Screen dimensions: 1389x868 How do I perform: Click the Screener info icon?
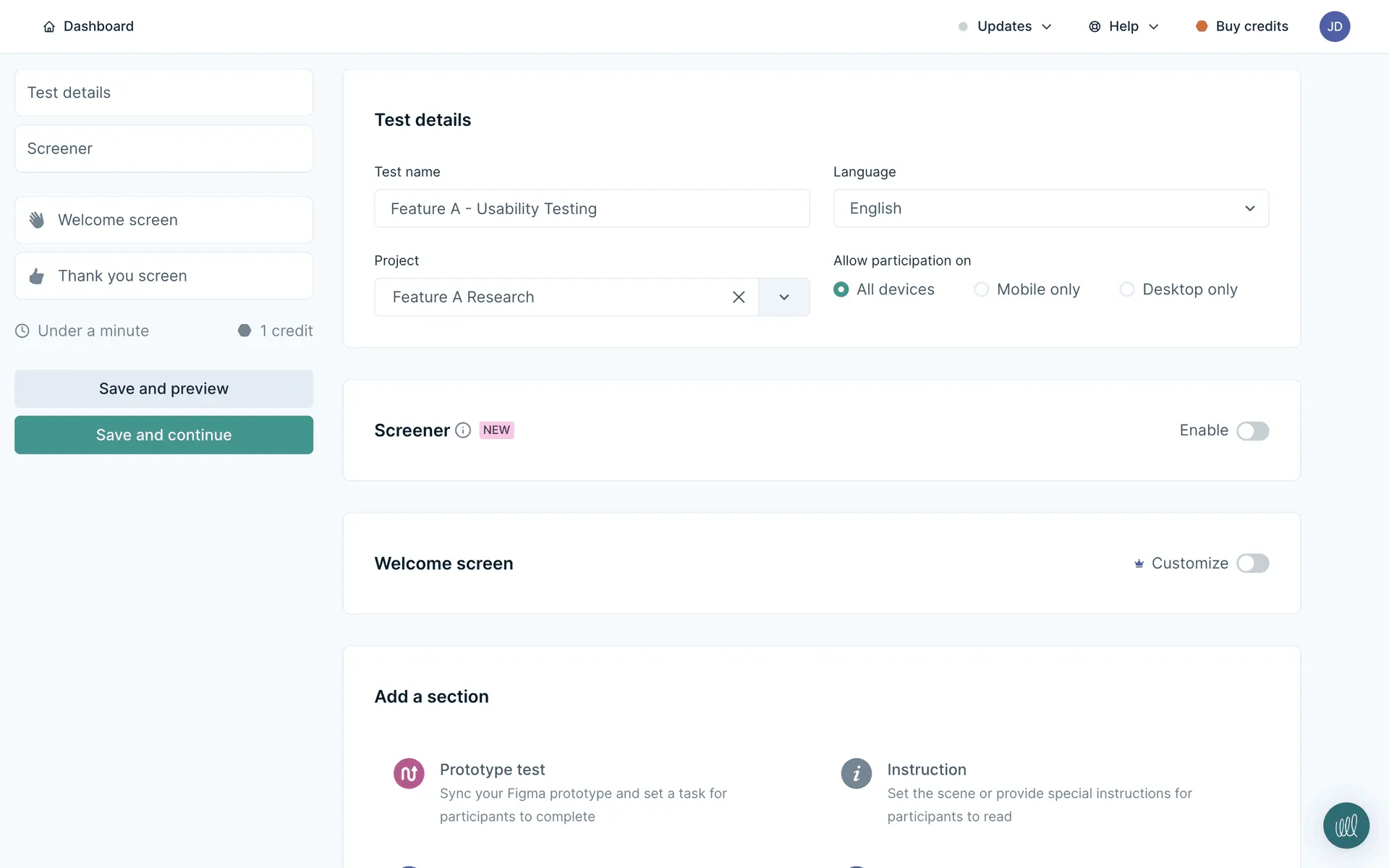pos(463,430)
